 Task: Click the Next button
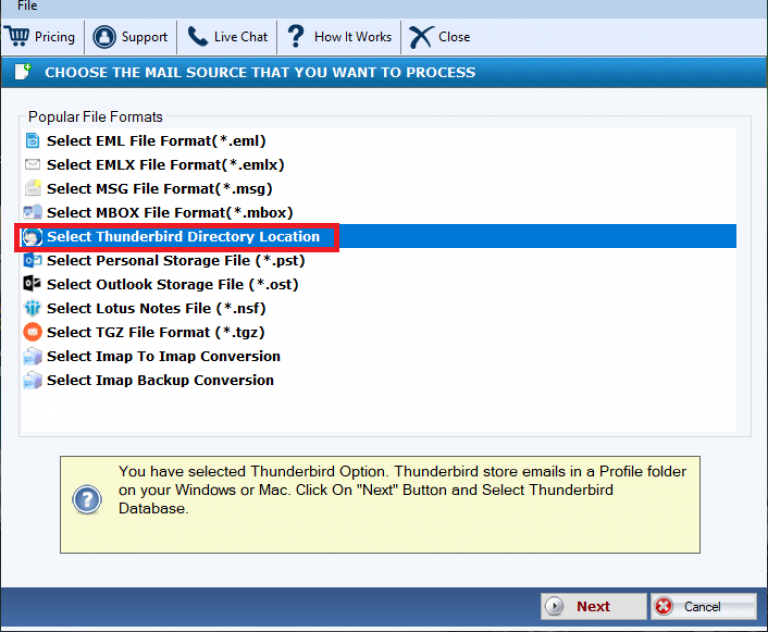point(593,607)
